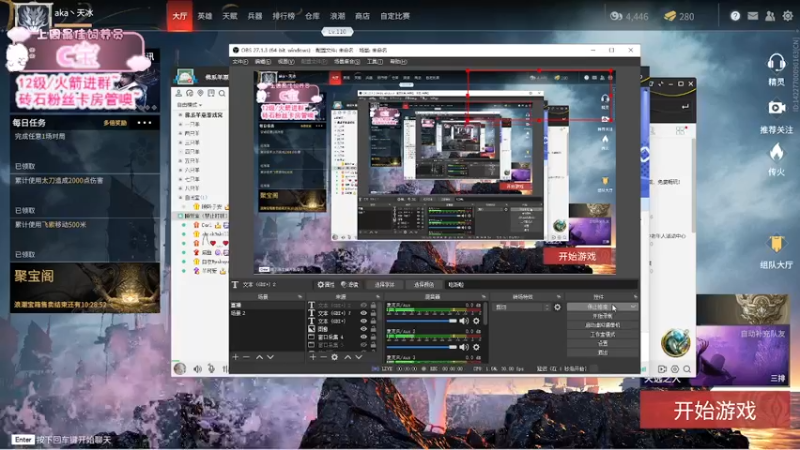Click 属性 button in source toolbar
This screenshot has width=800, height=450.
(x=326, y=285)
